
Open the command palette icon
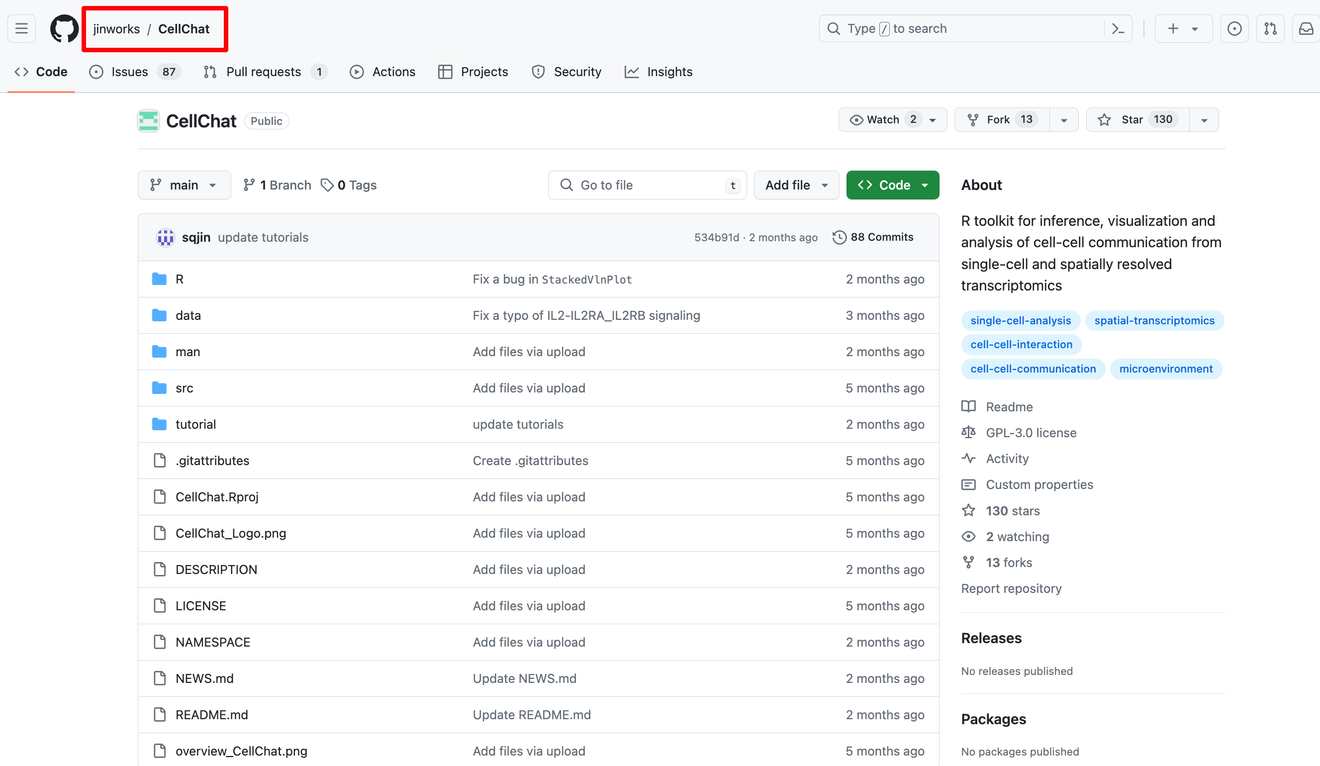(x=1118, y=29)
